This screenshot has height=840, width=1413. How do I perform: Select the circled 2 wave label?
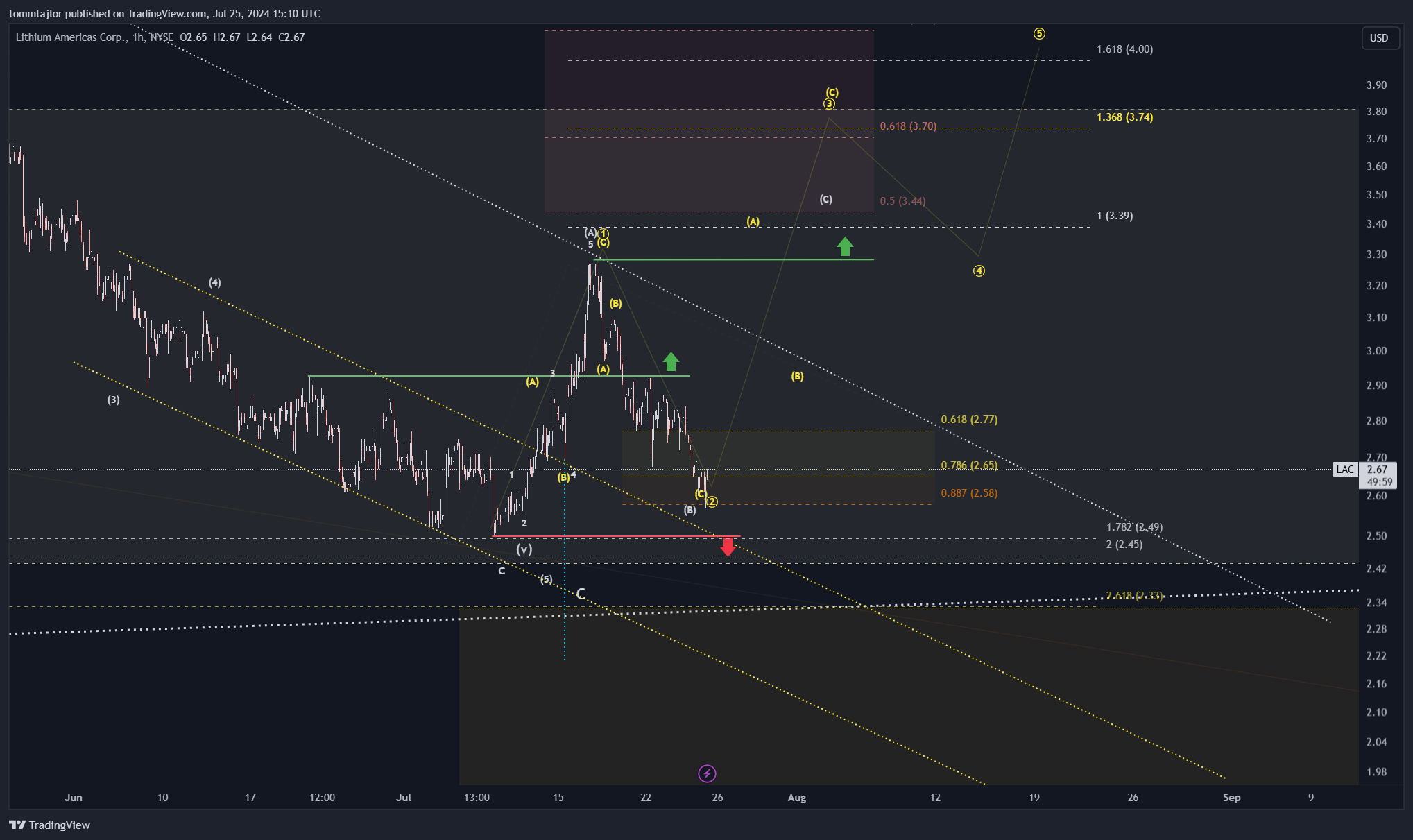(x=712, y=502)
